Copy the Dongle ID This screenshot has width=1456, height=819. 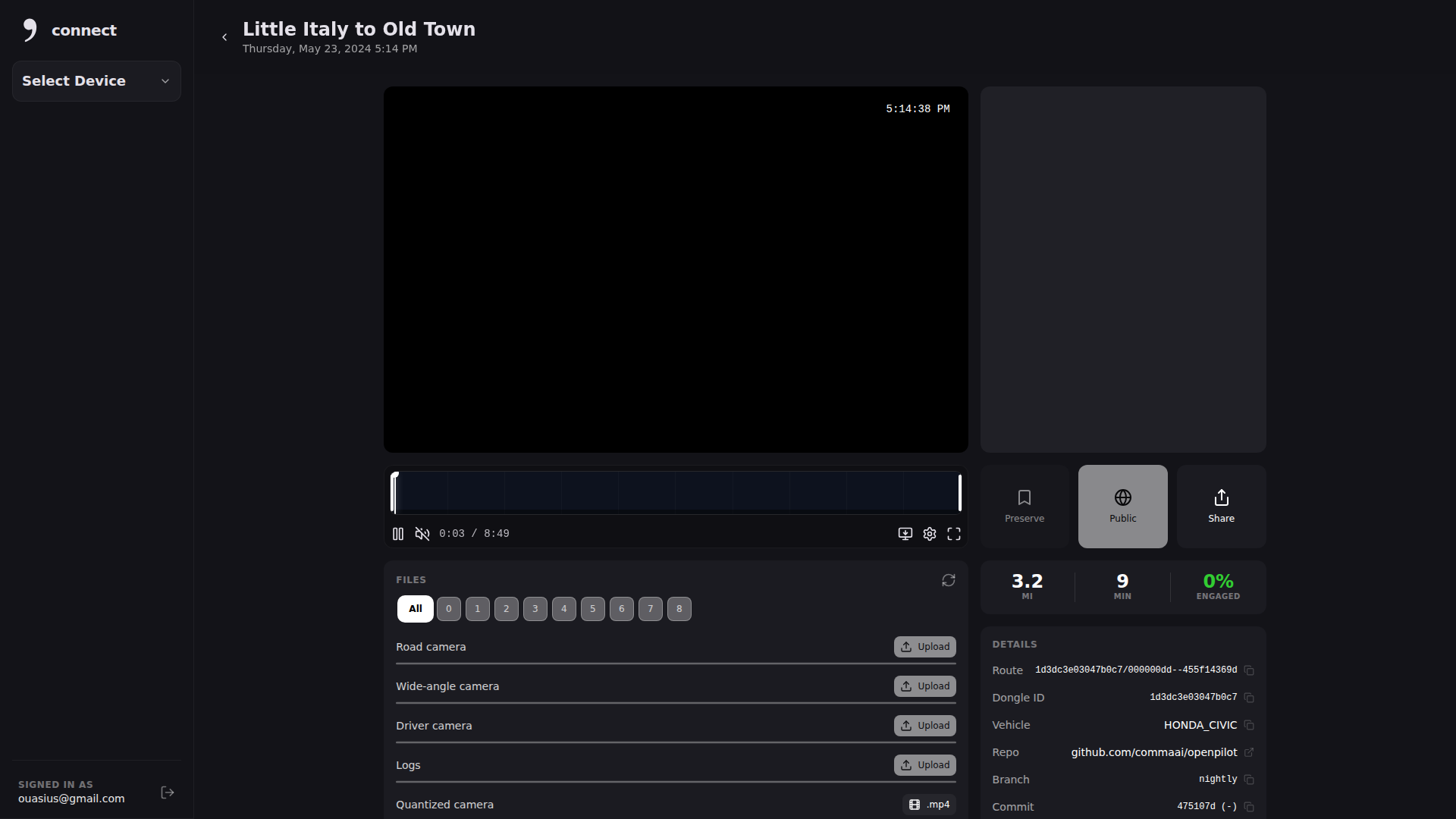[x=1249, y=698]
